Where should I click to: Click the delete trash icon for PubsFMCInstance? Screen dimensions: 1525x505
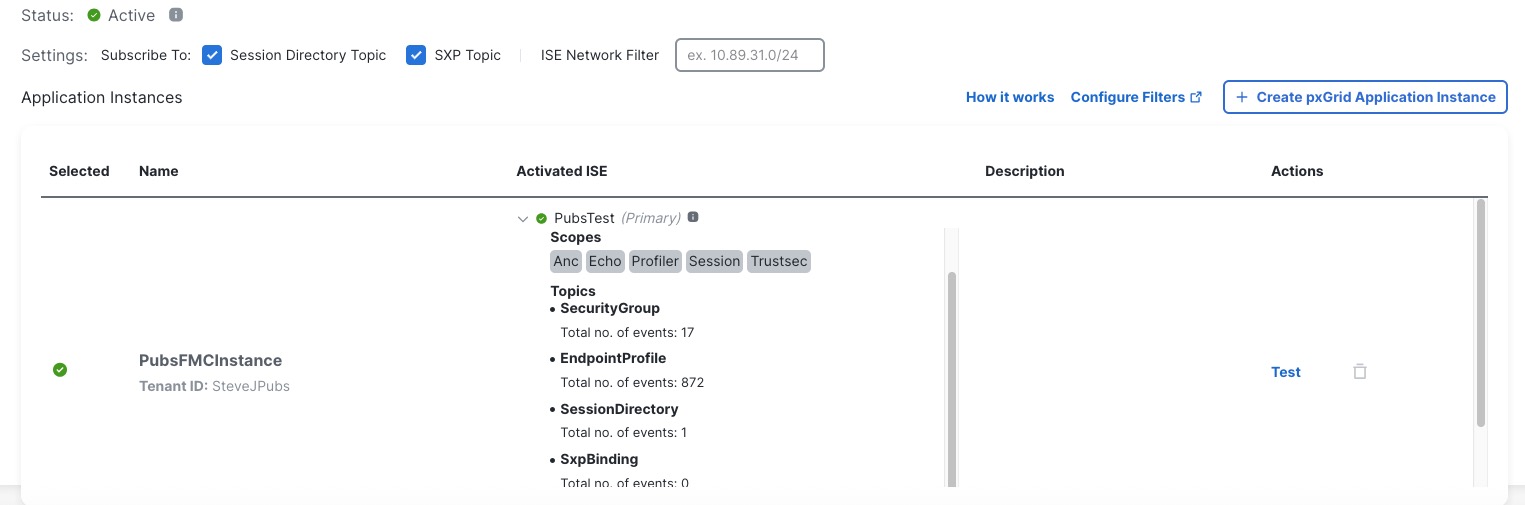(1359, 372)
